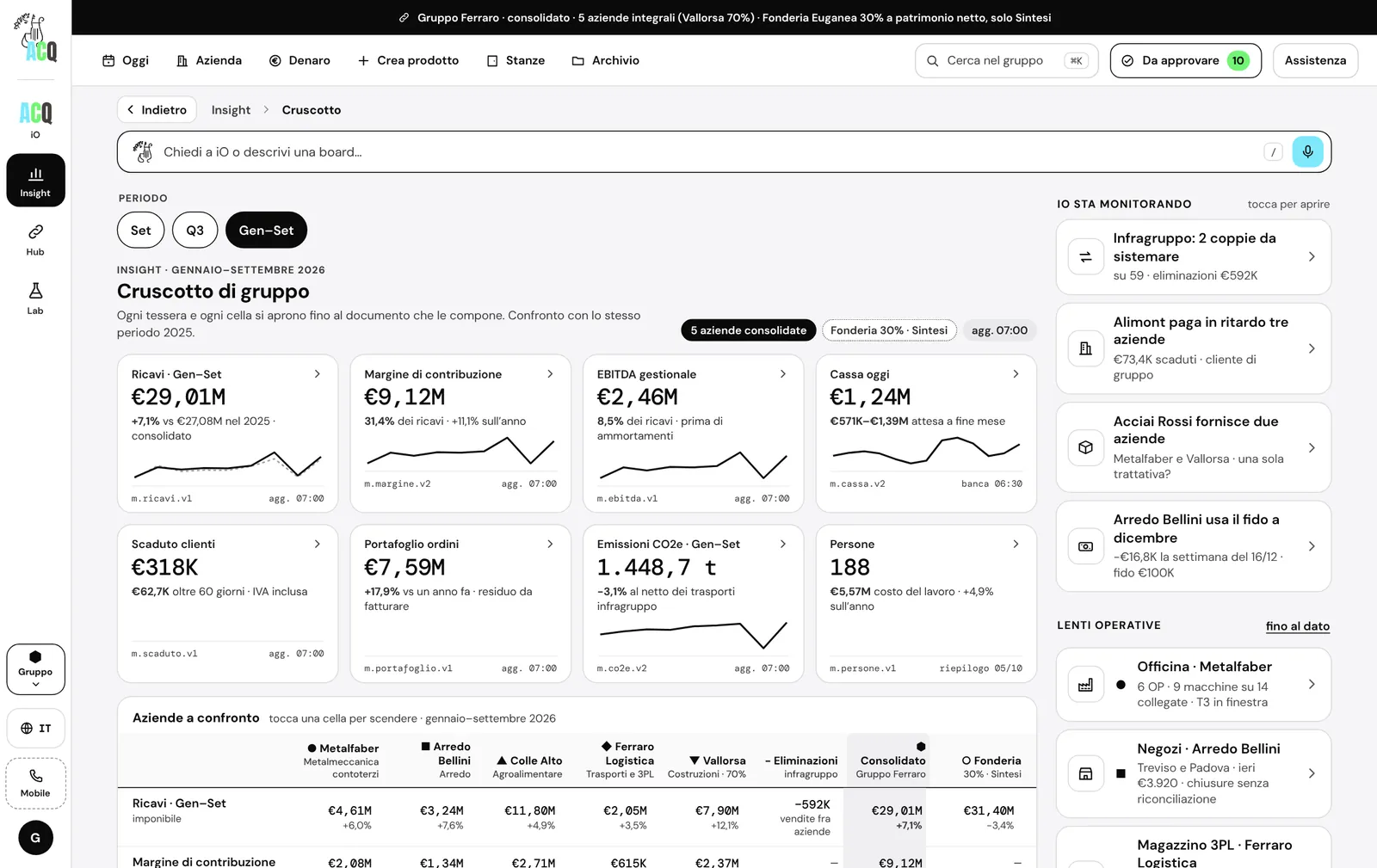Screen dimensions: 1377x868
Task: Select the Gen–Set period pill
Action: click(266, 231)
